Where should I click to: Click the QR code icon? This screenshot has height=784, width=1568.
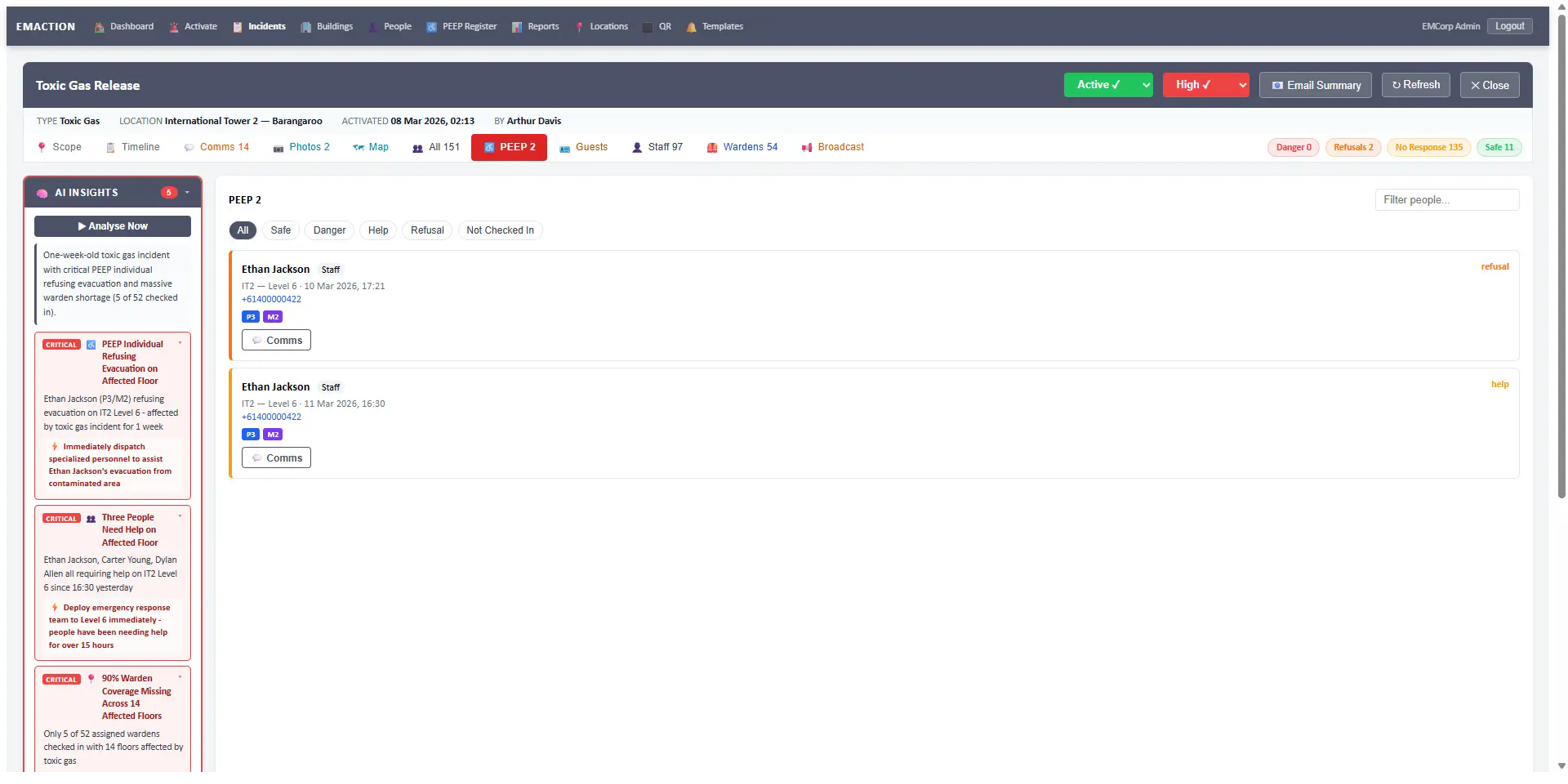[x=647, y=27]
